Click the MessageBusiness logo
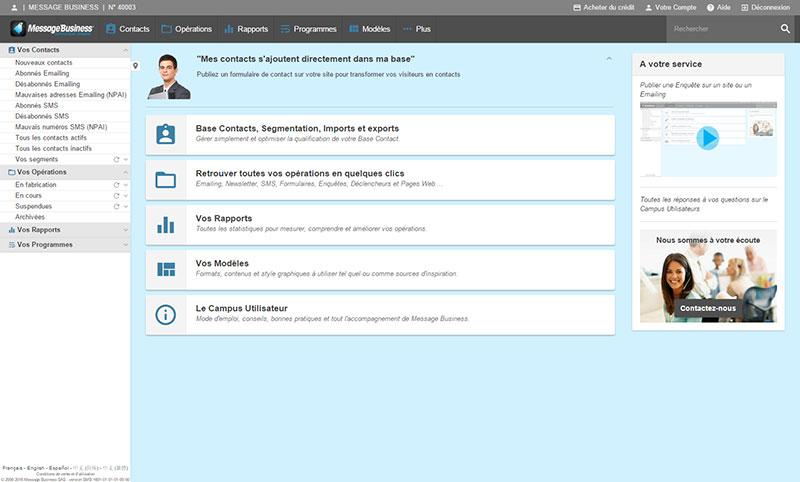 click(x=52, y=29)
